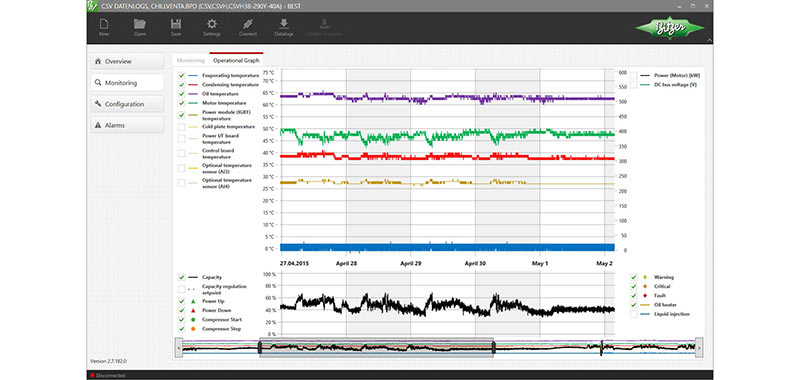Enable Liquid injection series
This screenshot has width=800, height=380.
634,314
